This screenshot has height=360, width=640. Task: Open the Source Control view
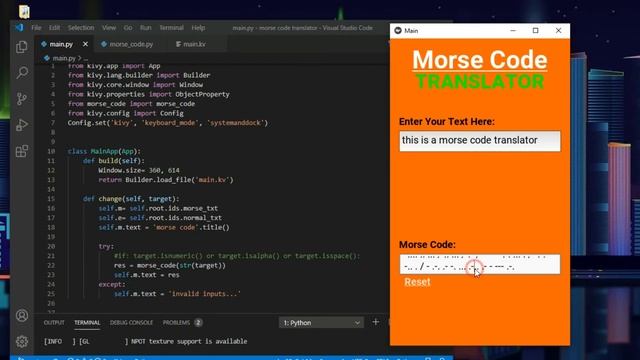(22, 99)
